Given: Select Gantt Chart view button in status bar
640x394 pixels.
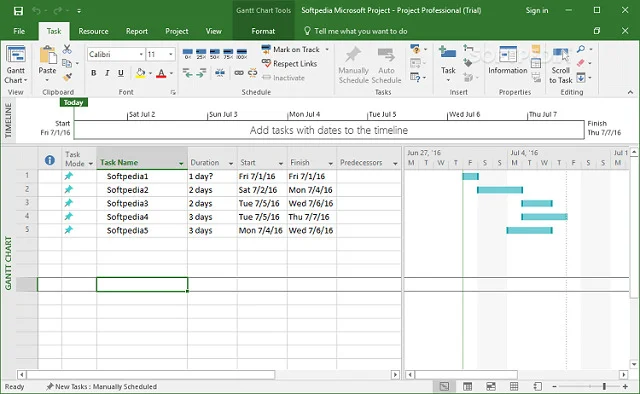Looking at the screenshot, I should tap(444, 386).
